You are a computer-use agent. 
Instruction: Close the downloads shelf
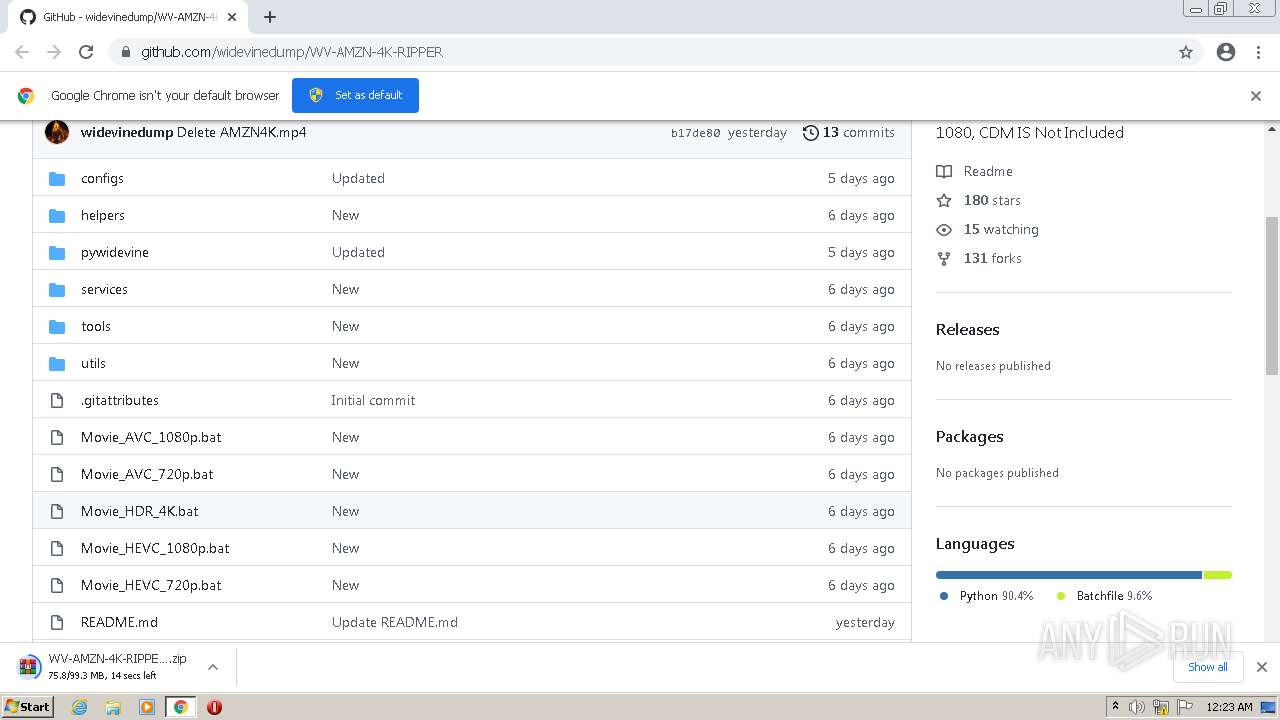coord(1262,667)
